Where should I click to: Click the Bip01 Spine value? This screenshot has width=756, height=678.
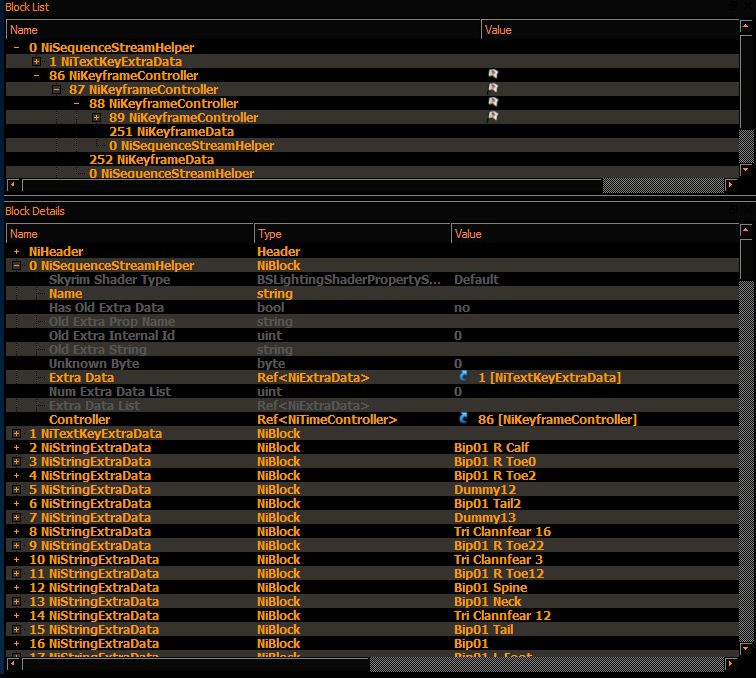[490, 587]
